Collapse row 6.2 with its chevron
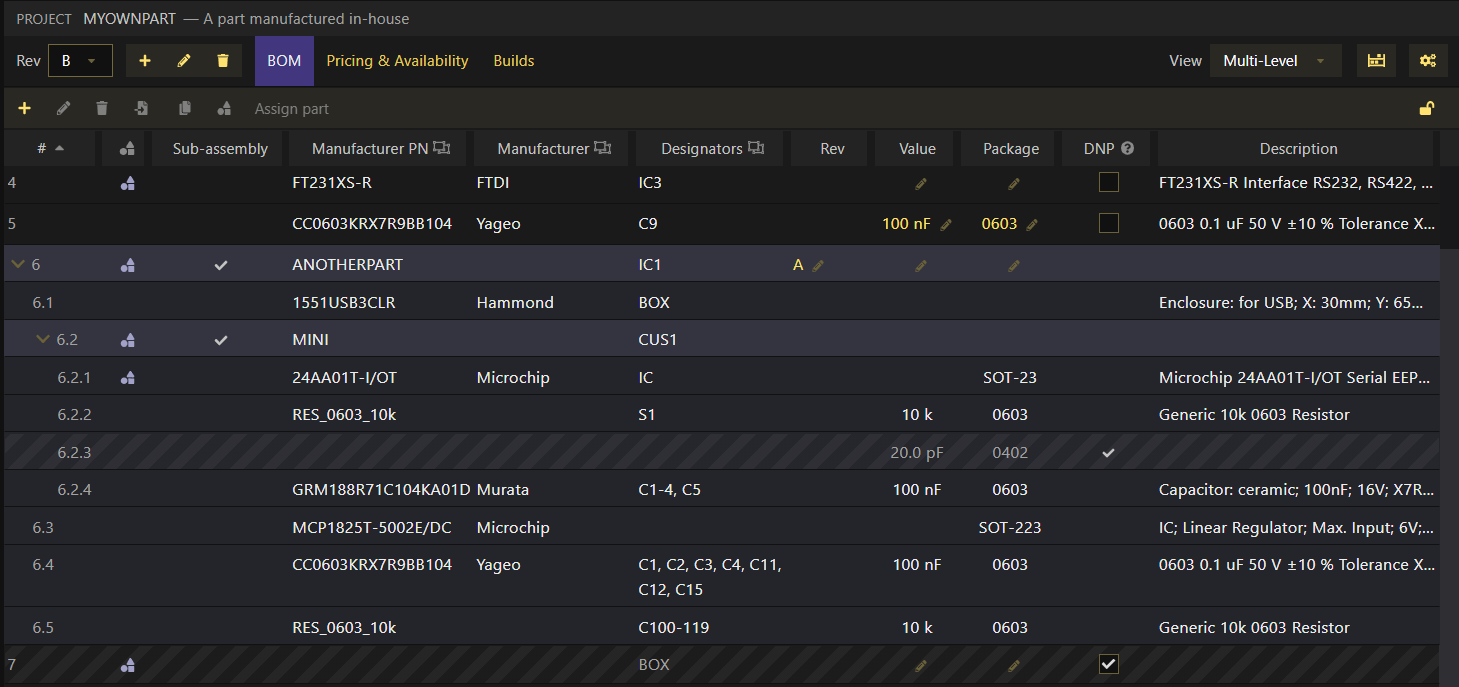This screenshot has width=1459, height=687. [x=42, y=340]
